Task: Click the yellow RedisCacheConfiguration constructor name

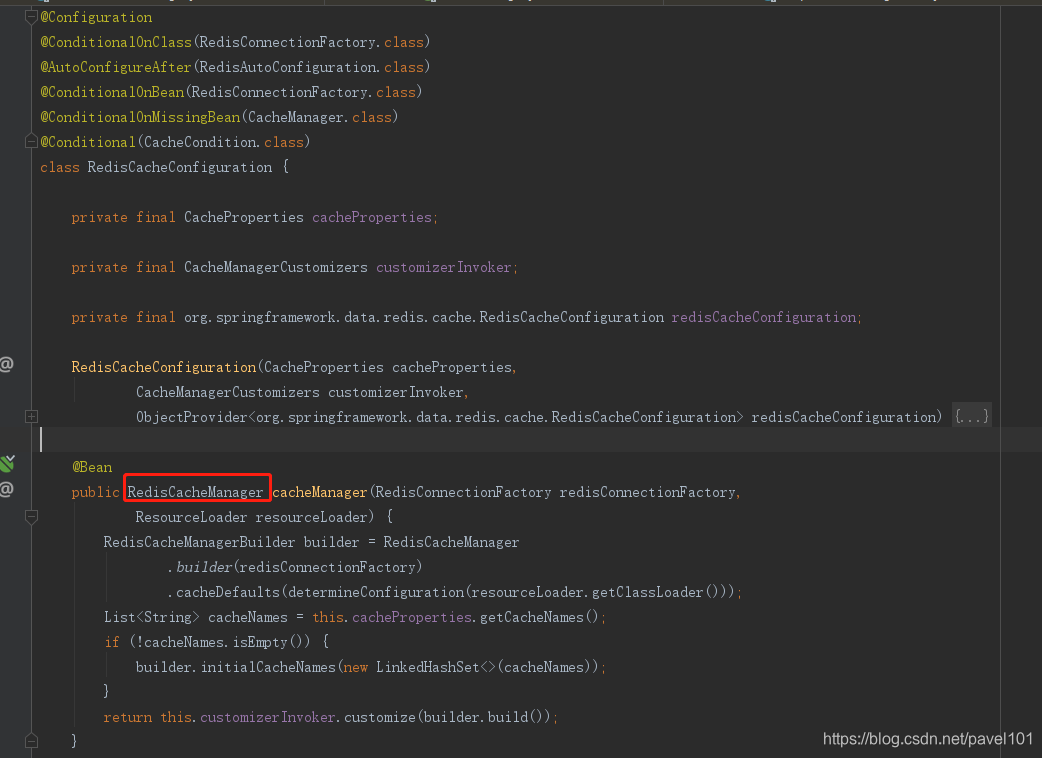Action: pos(163,367)
